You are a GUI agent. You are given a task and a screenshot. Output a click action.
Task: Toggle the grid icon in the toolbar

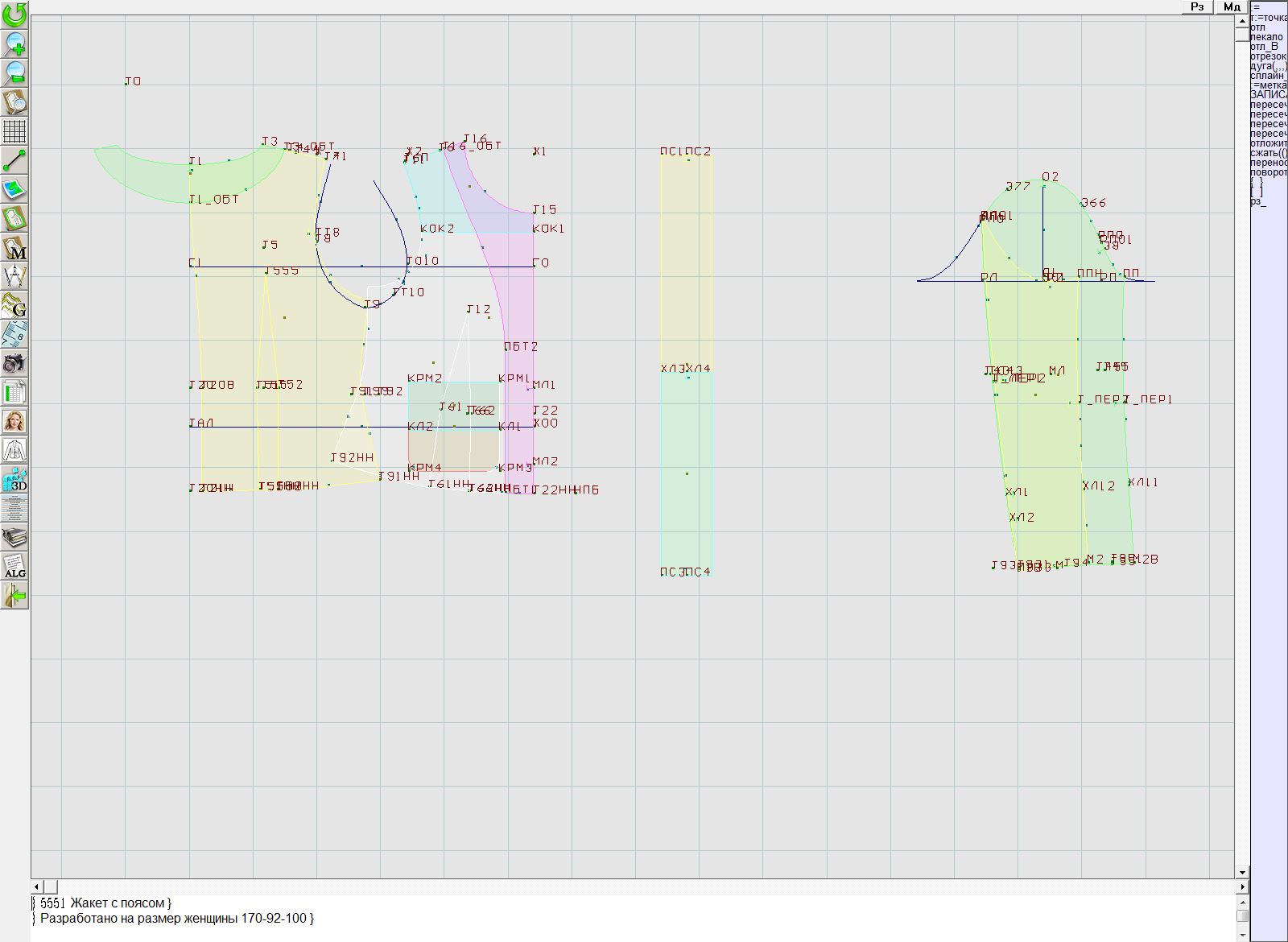click(x=14, y=131)
